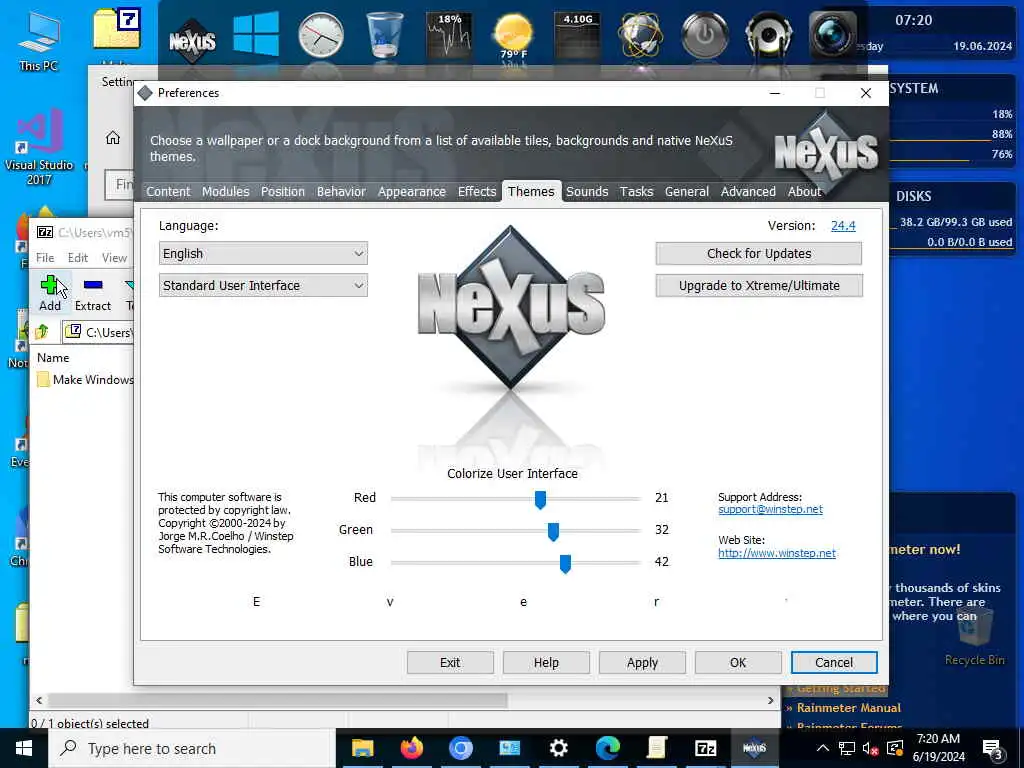Click the analog clock icon in the dock
This screenshot has width=1024, height=768.
321,35
